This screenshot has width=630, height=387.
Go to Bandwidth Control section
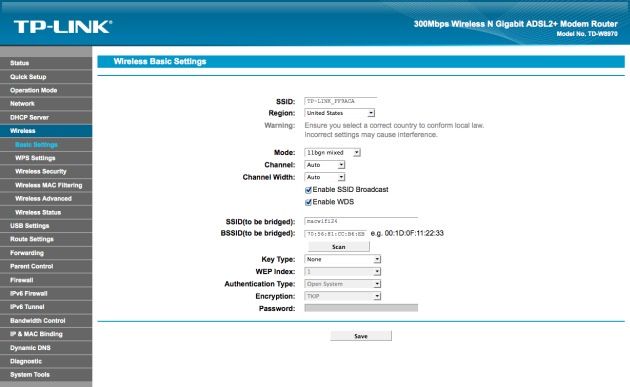point(46,321)
